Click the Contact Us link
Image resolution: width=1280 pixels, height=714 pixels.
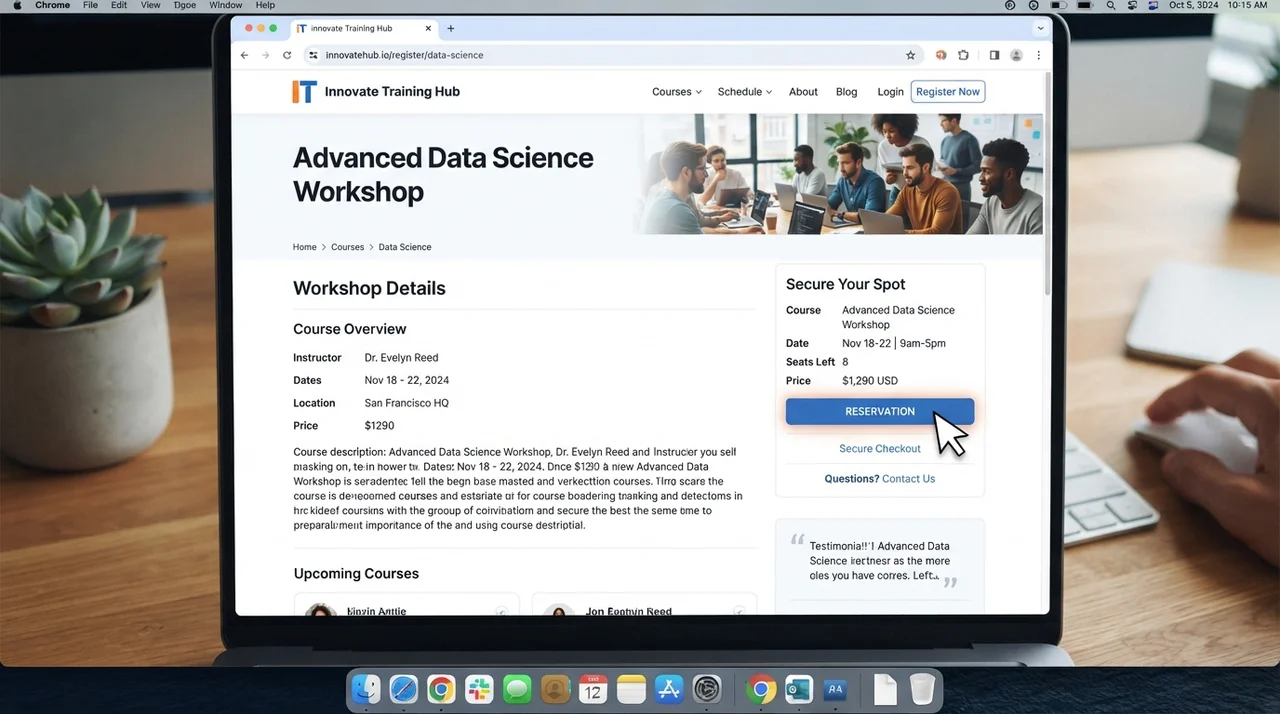[908, 479]
